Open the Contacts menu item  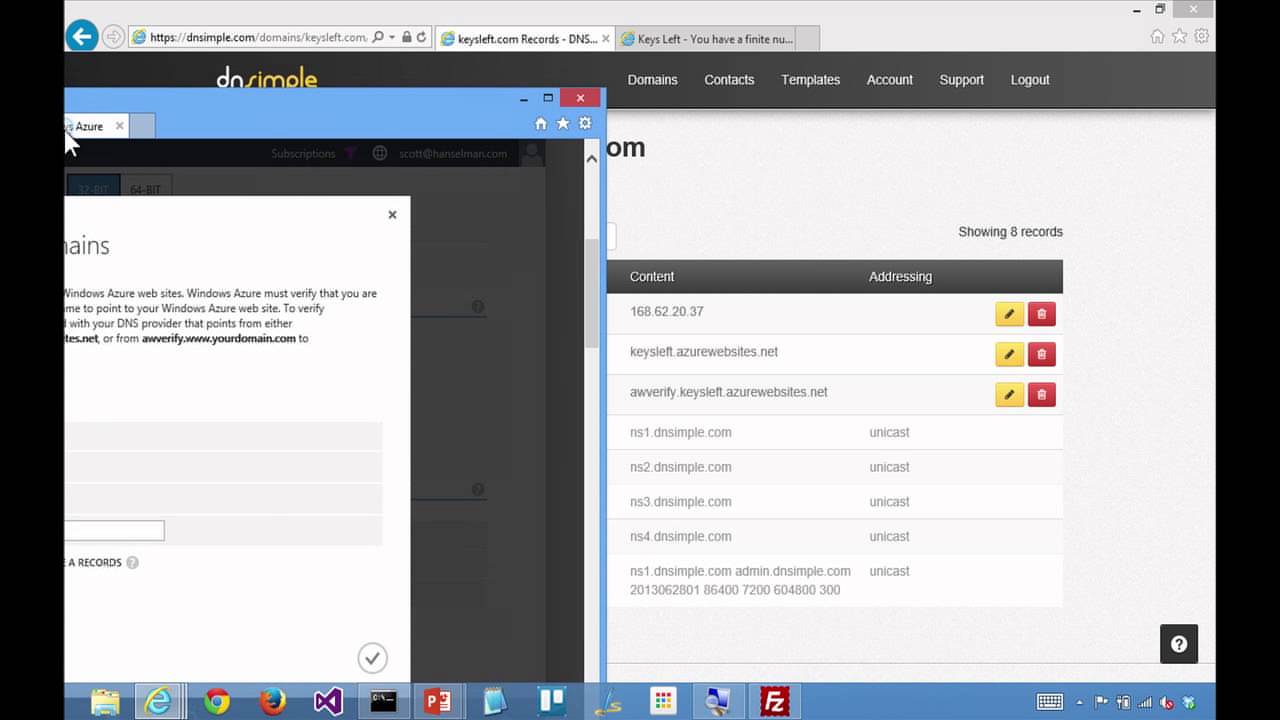coord(729,80)
